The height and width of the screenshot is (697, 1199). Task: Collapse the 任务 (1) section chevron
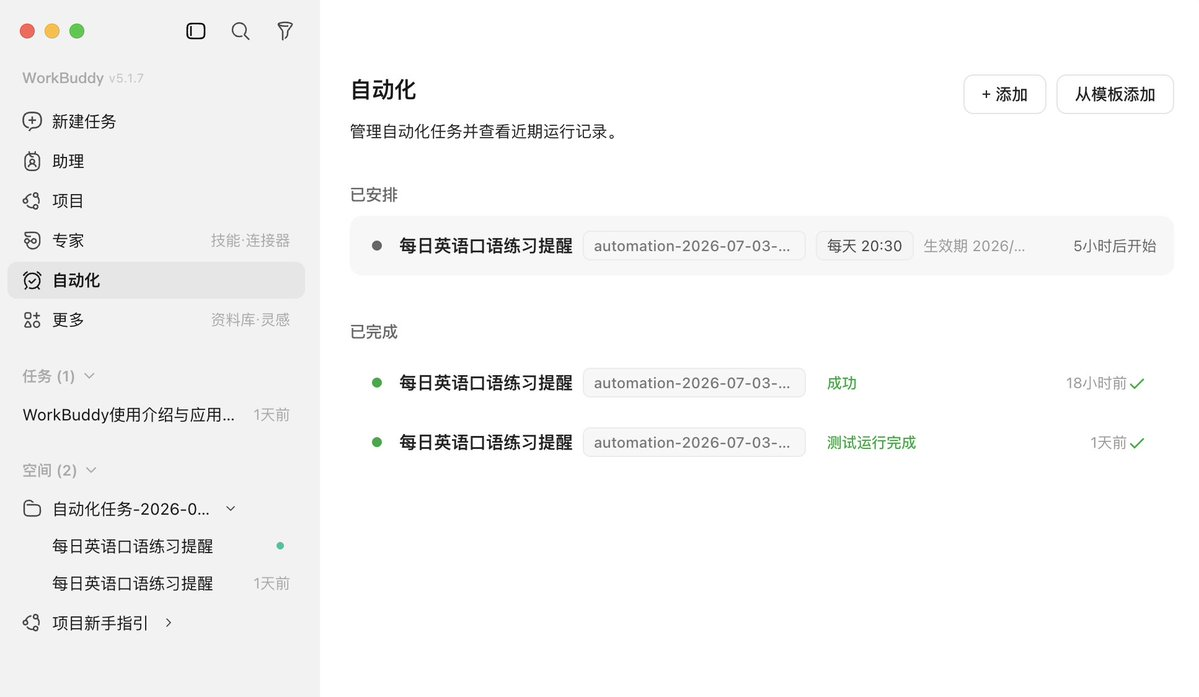point(89,376)
